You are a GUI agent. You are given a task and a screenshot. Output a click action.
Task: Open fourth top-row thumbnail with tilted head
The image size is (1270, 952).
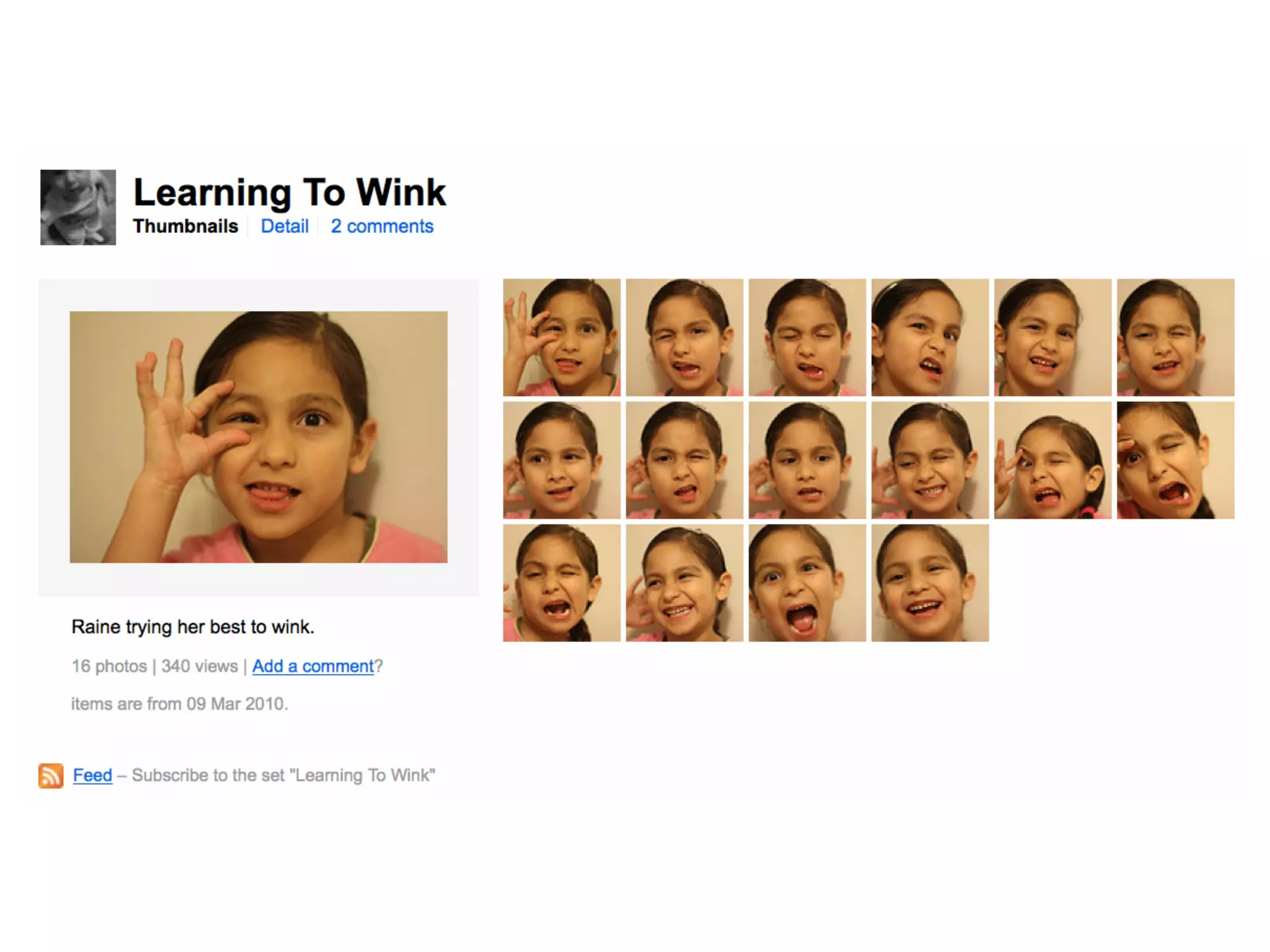(930, 337)
